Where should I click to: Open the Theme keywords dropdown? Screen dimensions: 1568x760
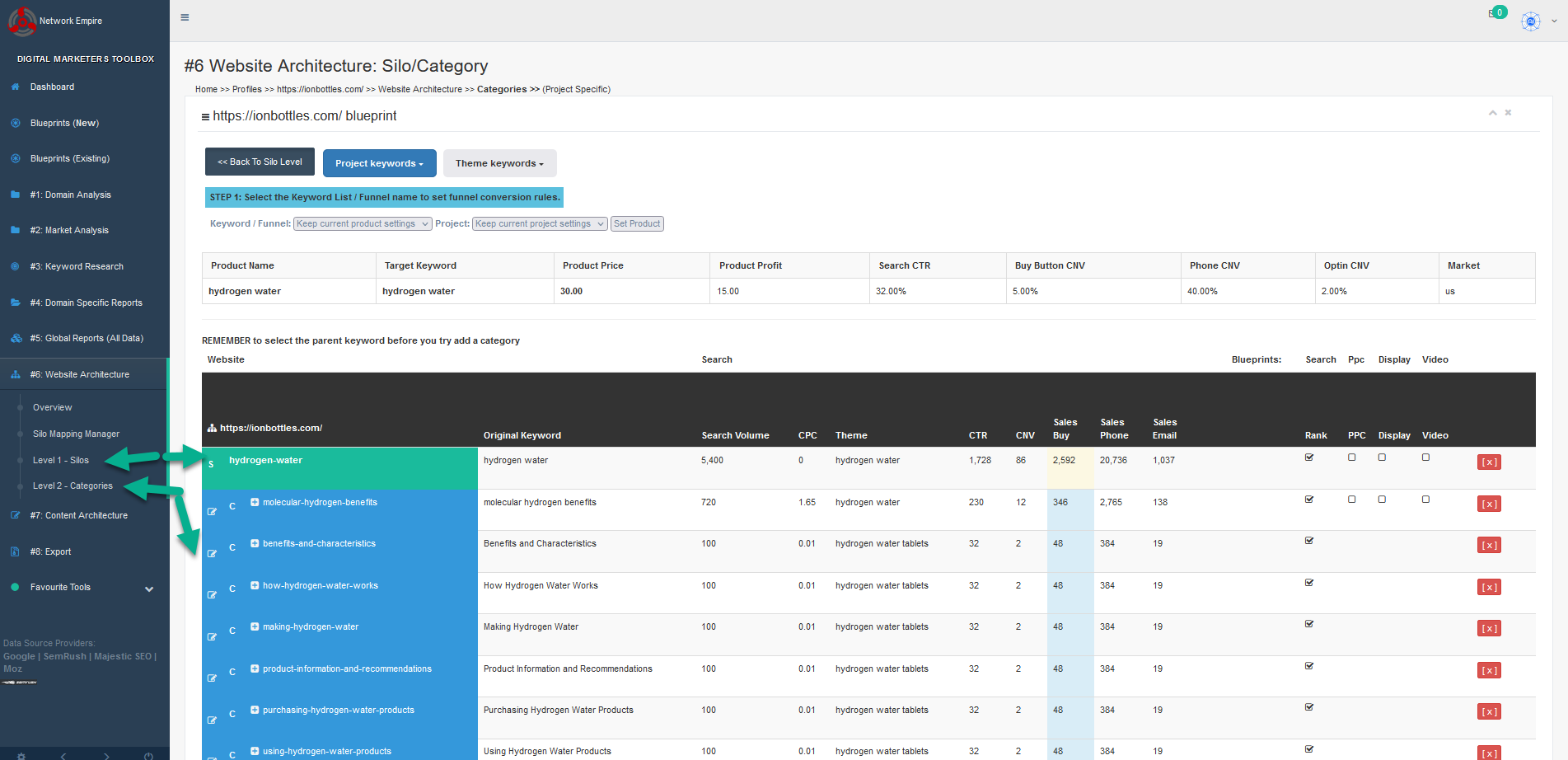pos(499,163)
